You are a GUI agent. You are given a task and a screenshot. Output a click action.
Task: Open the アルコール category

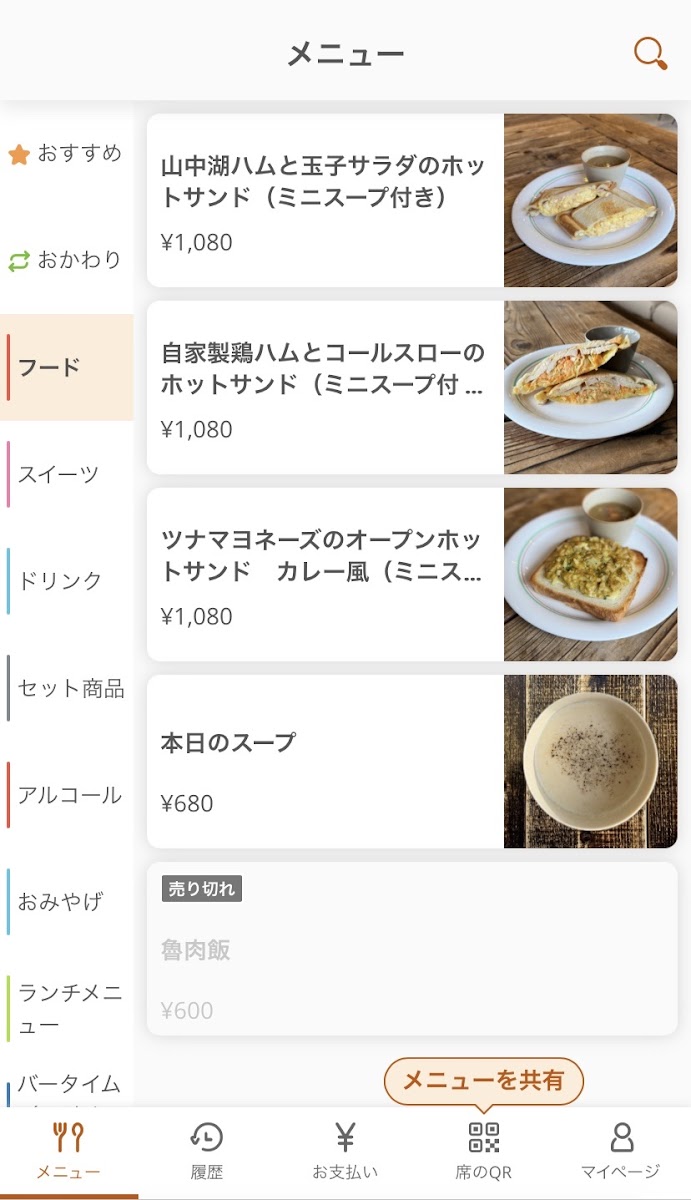68,795
